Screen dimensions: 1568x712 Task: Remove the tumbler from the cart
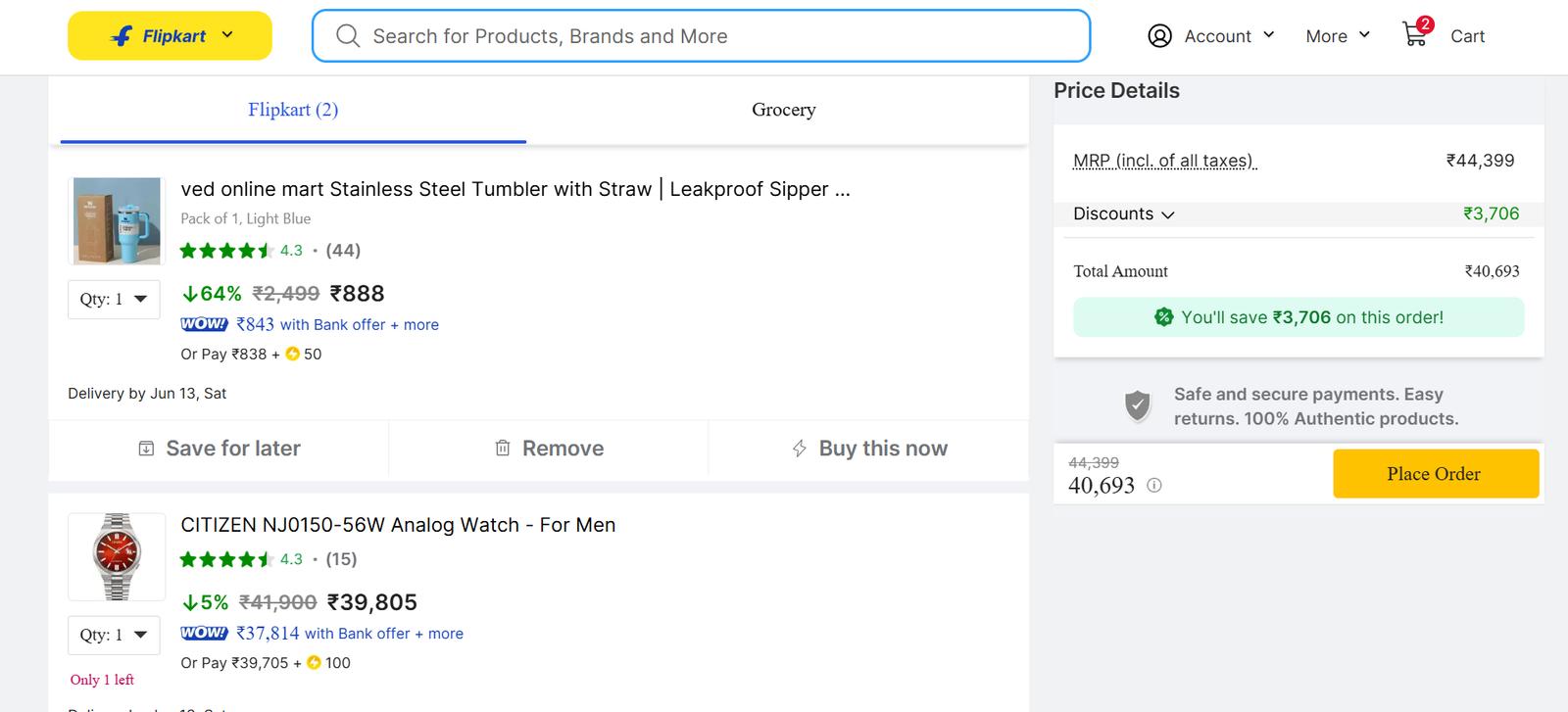click(x=549, y=449)
